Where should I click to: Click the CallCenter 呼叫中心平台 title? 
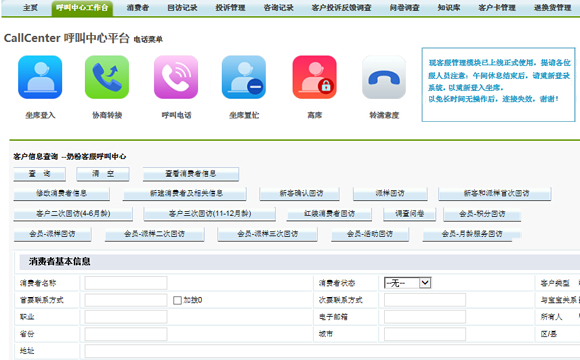coord(67,38)
